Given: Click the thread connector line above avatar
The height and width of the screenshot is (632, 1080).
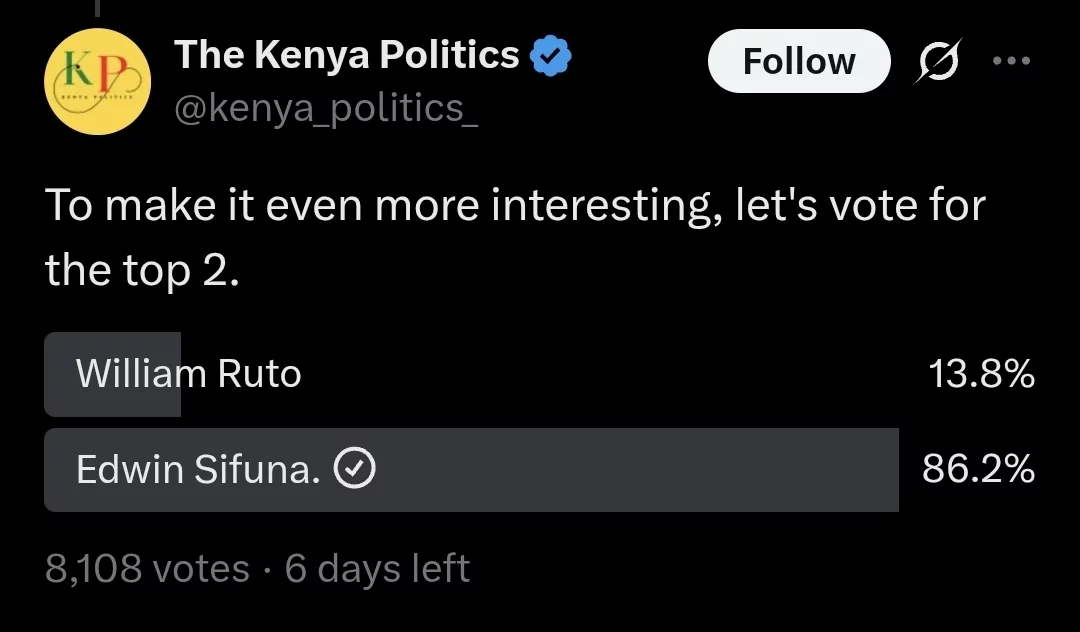Looking at the screenshot, I should [97, 8].
